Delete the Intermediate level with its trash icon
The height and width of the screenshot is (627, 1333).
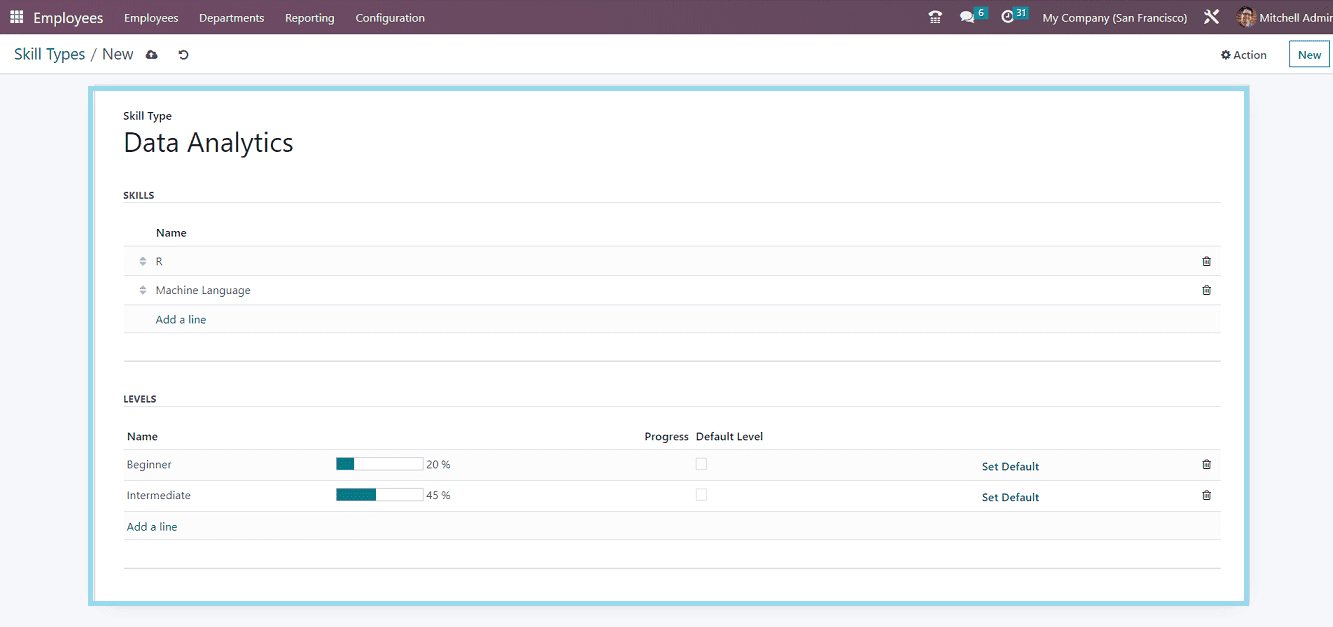pos(1206,495)
